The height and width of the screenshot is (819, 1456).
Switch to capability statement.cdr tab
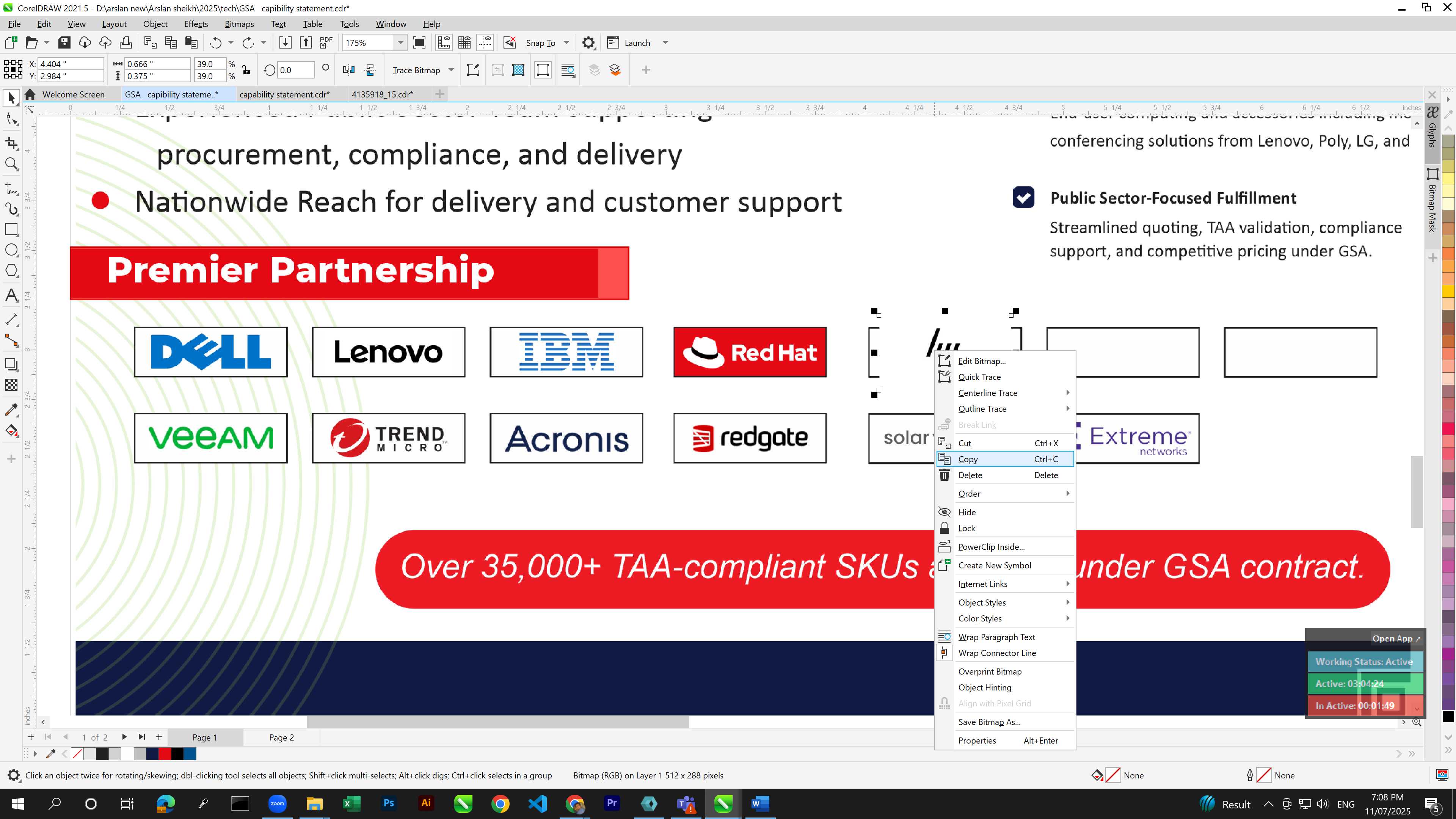[x=284, y=94]
